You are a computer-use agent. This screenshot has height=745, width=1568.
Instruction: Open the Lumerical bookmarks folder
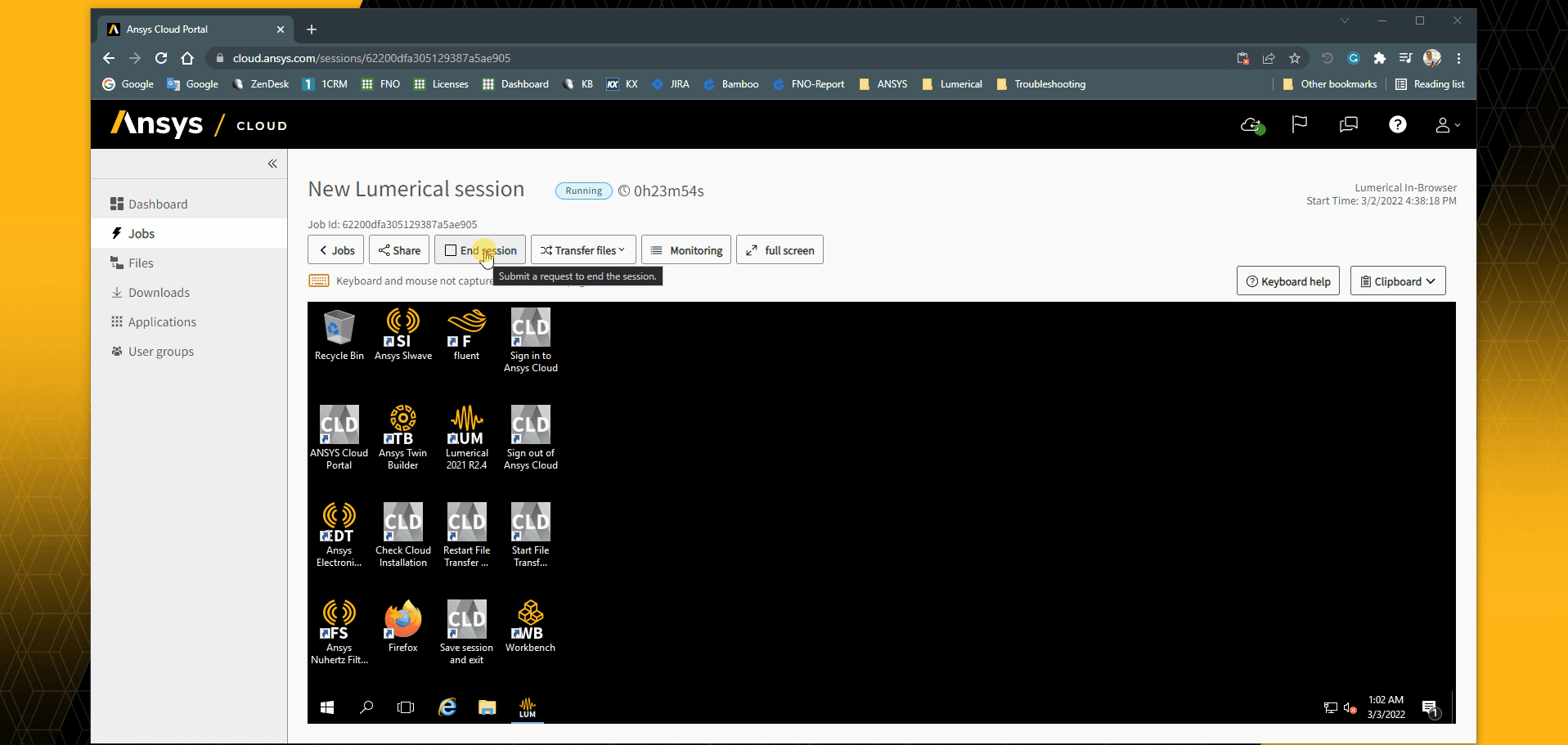[952, 84]
